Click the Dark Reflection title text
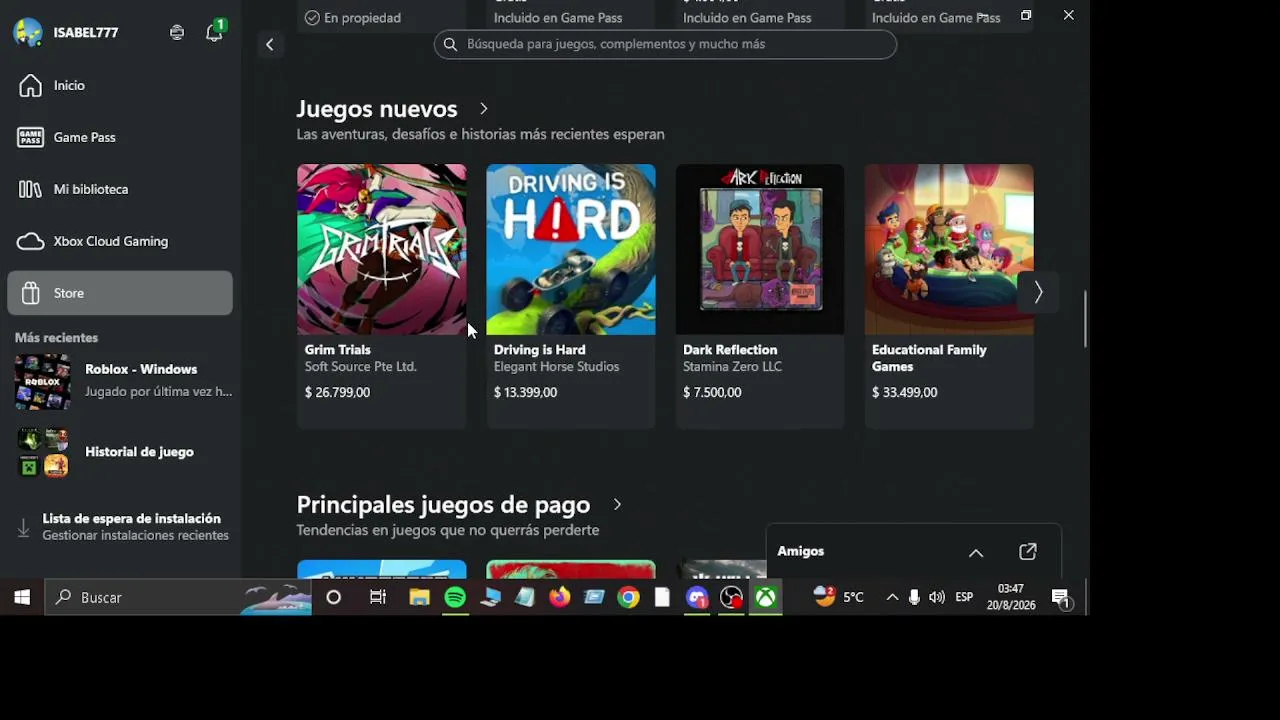The height and width of the screenshot is (720, 1280). (x=730, y=350)
